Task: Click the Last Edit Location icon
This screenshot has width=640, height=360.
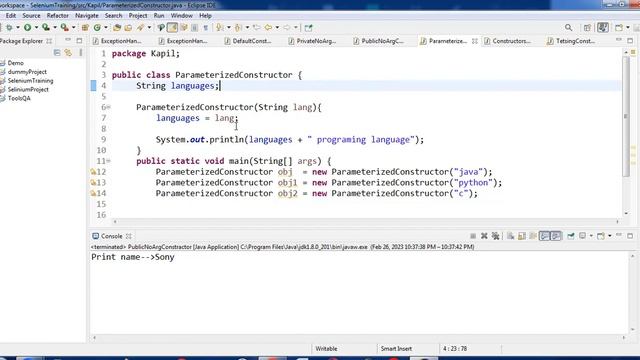Action: coord(256,27)
